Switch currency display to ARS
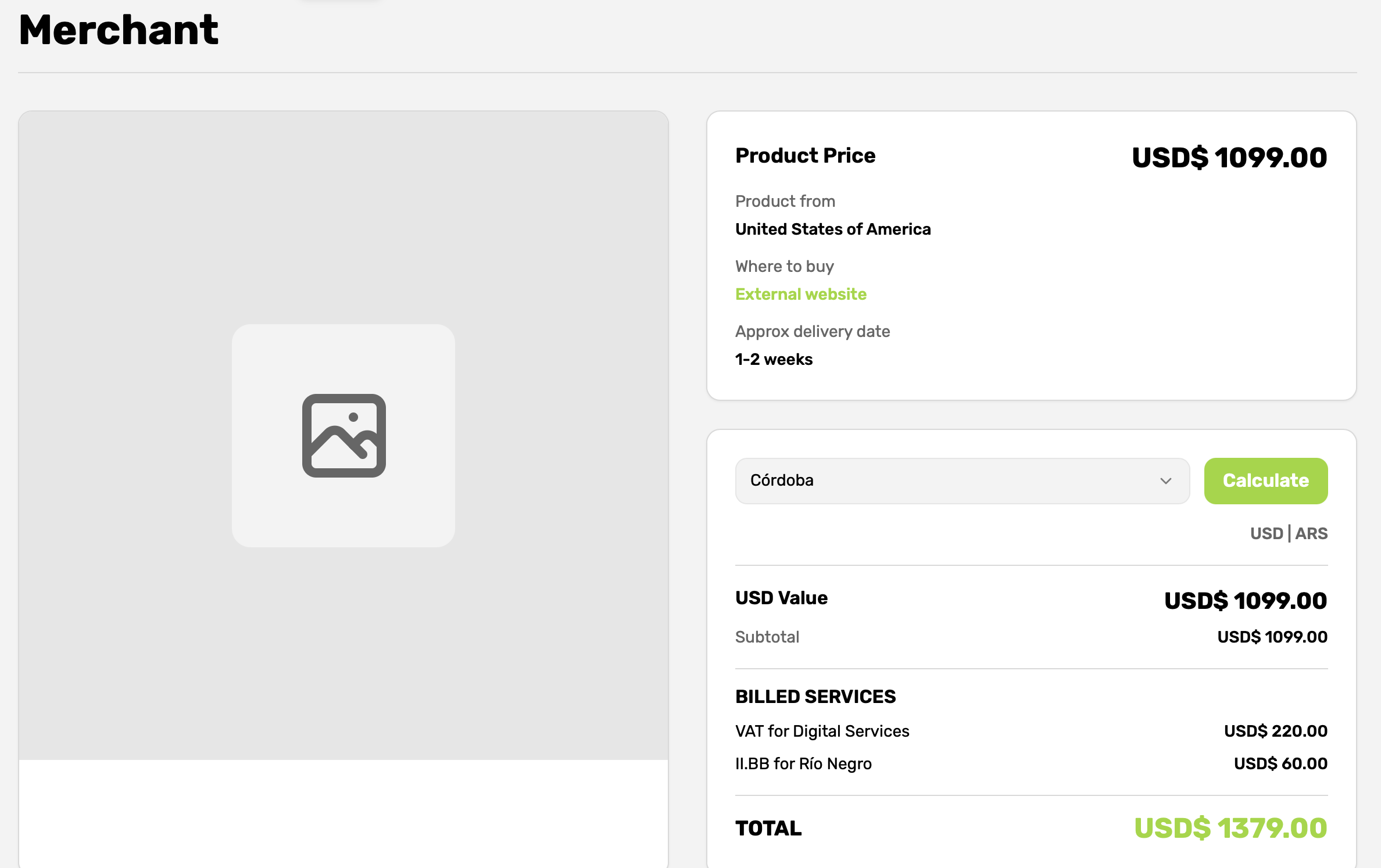Viewport: 1381px width, 868px height. tap(1311, 533)
